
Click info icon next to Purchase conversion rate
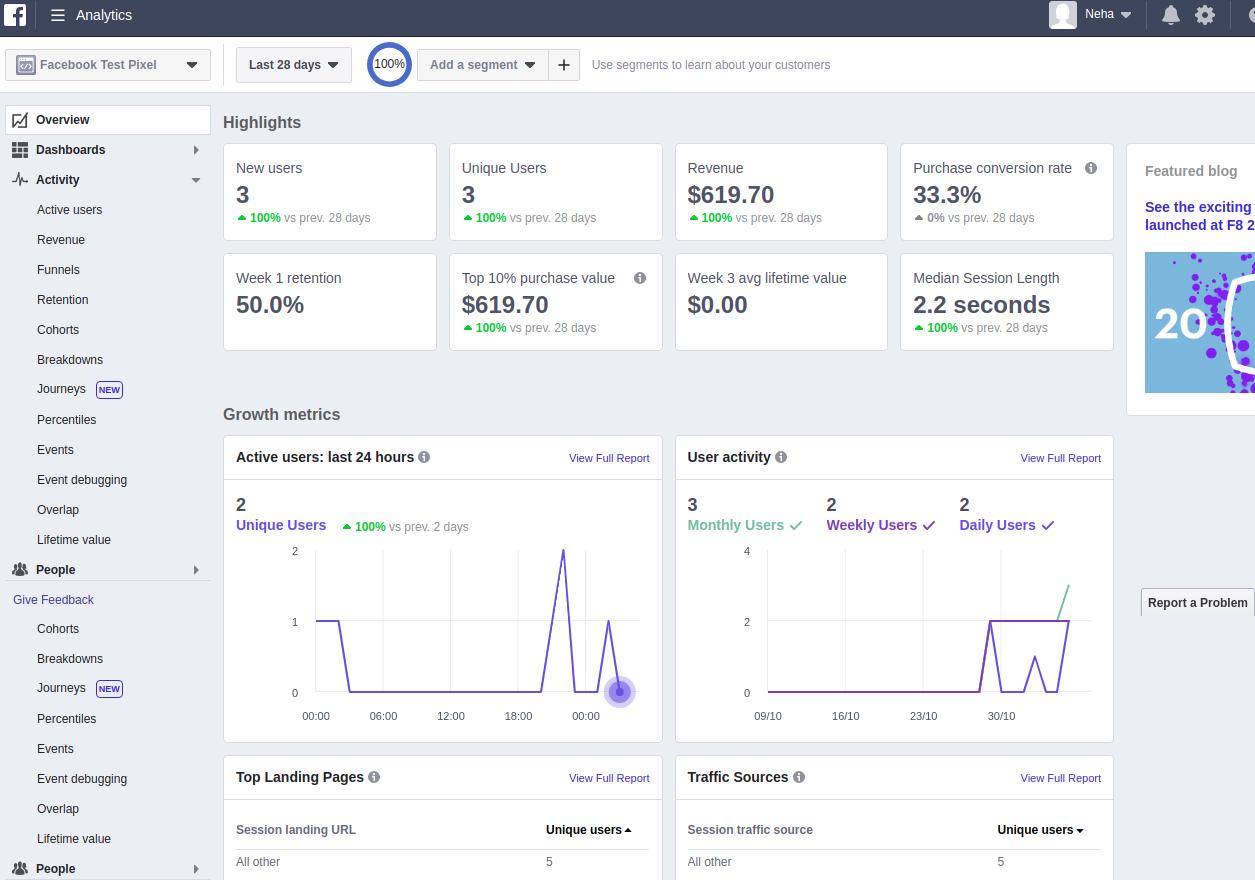point(1091,168)
